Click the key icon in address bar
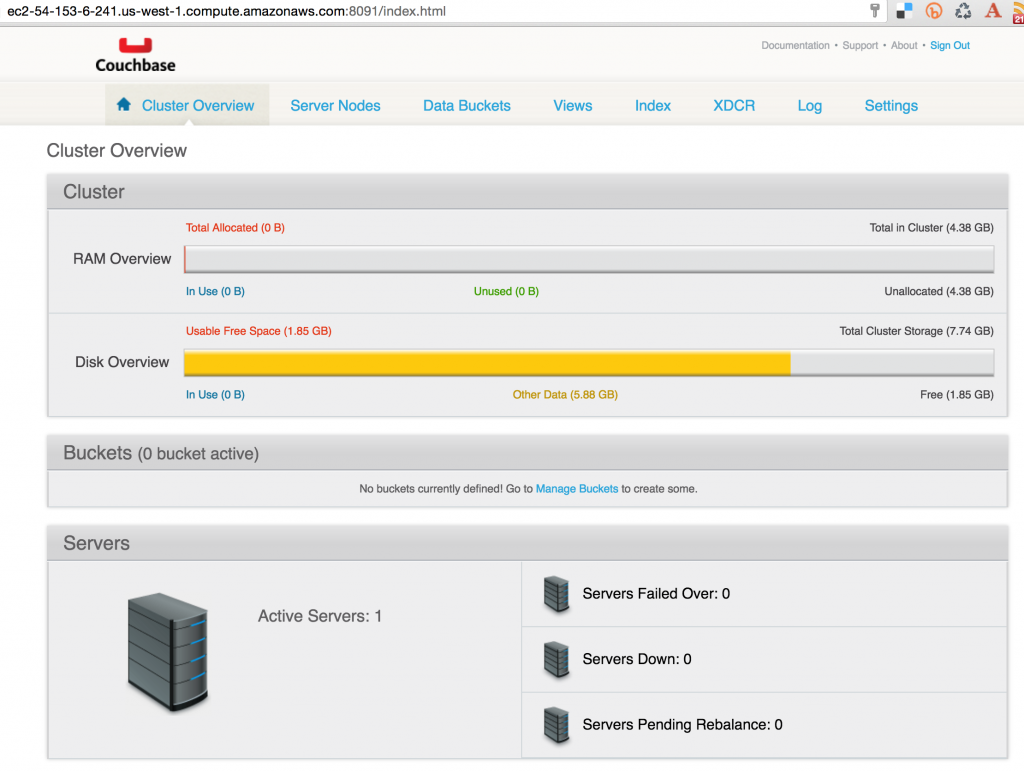The width and height of the screenshot is (1024, 772). [874, 11]
